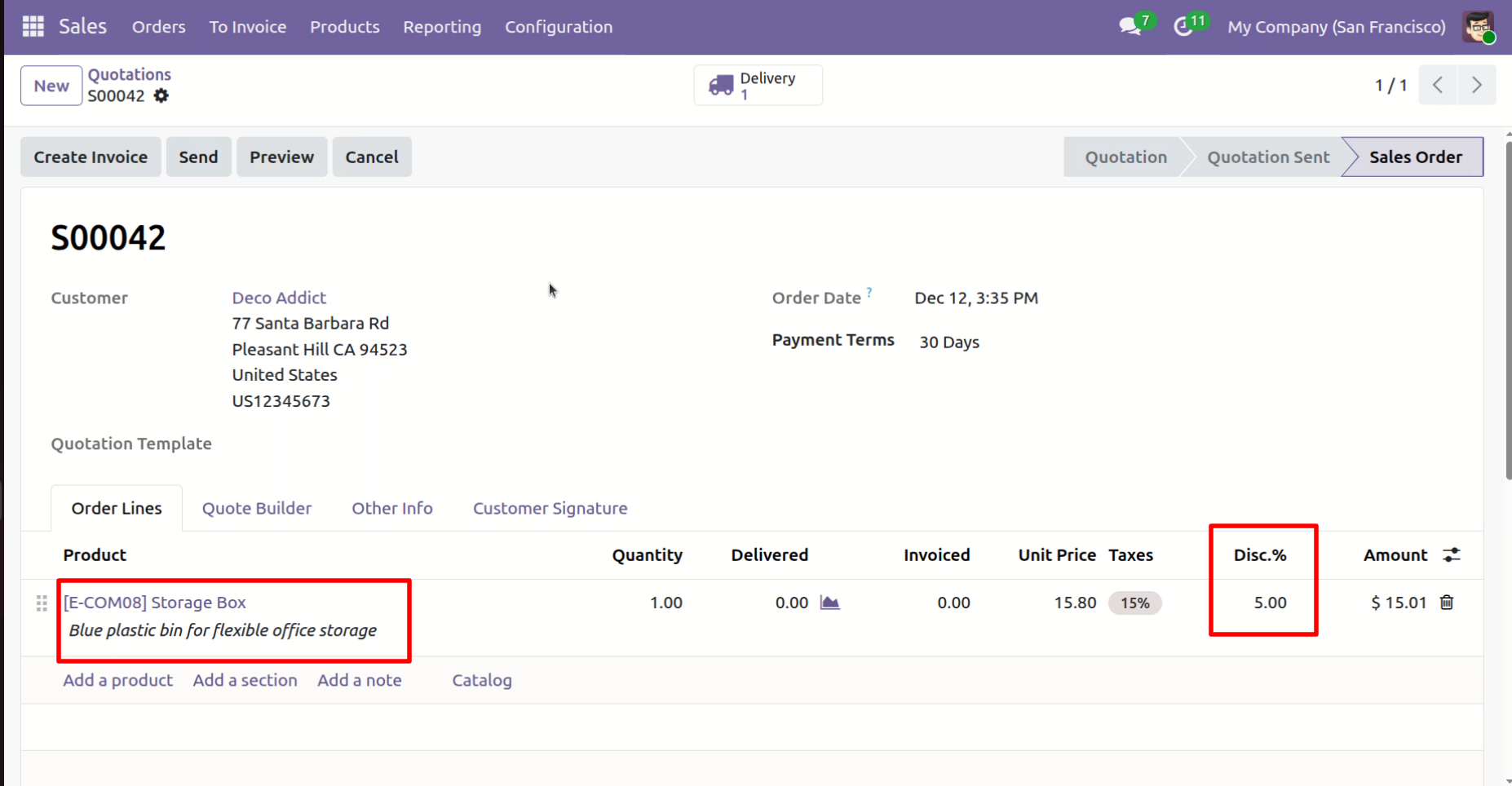Screen dimensions: 1512x786
Task: Go to the next record arrow
Action: tap(1476, 86)
